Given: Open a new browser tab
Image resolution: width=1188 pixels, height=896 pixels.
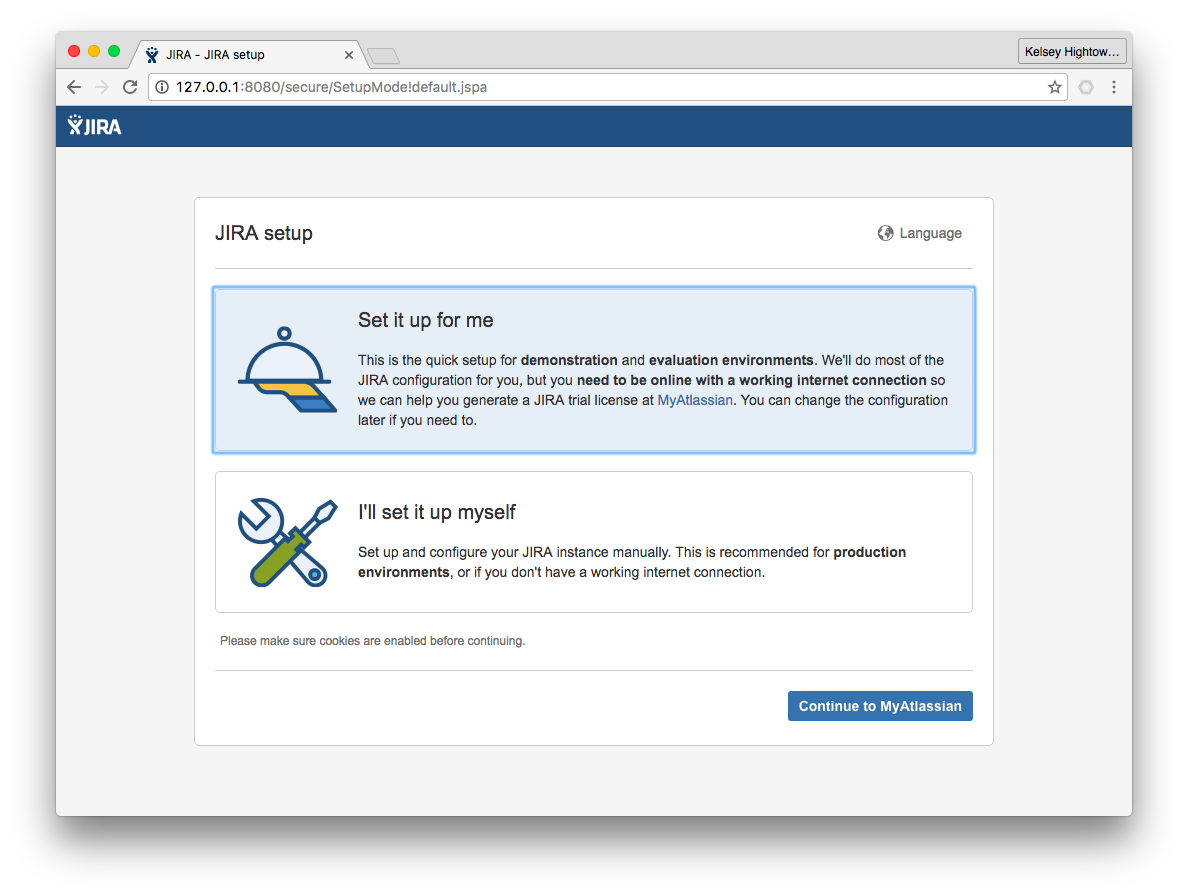Looking at the screenshot, I should click(x=383, y=55).
